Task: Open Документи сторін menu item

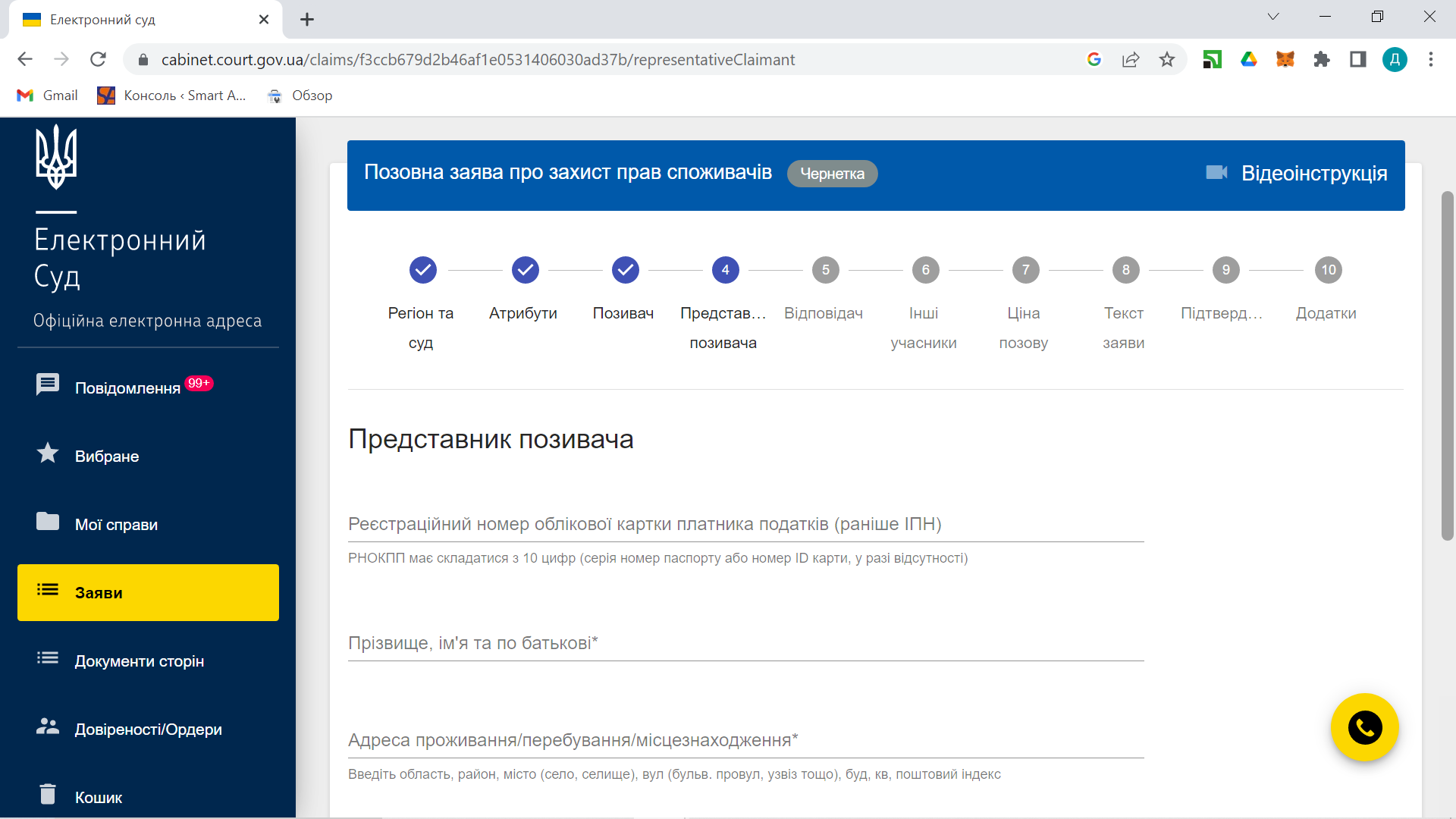Action: [x=140, y=661]
